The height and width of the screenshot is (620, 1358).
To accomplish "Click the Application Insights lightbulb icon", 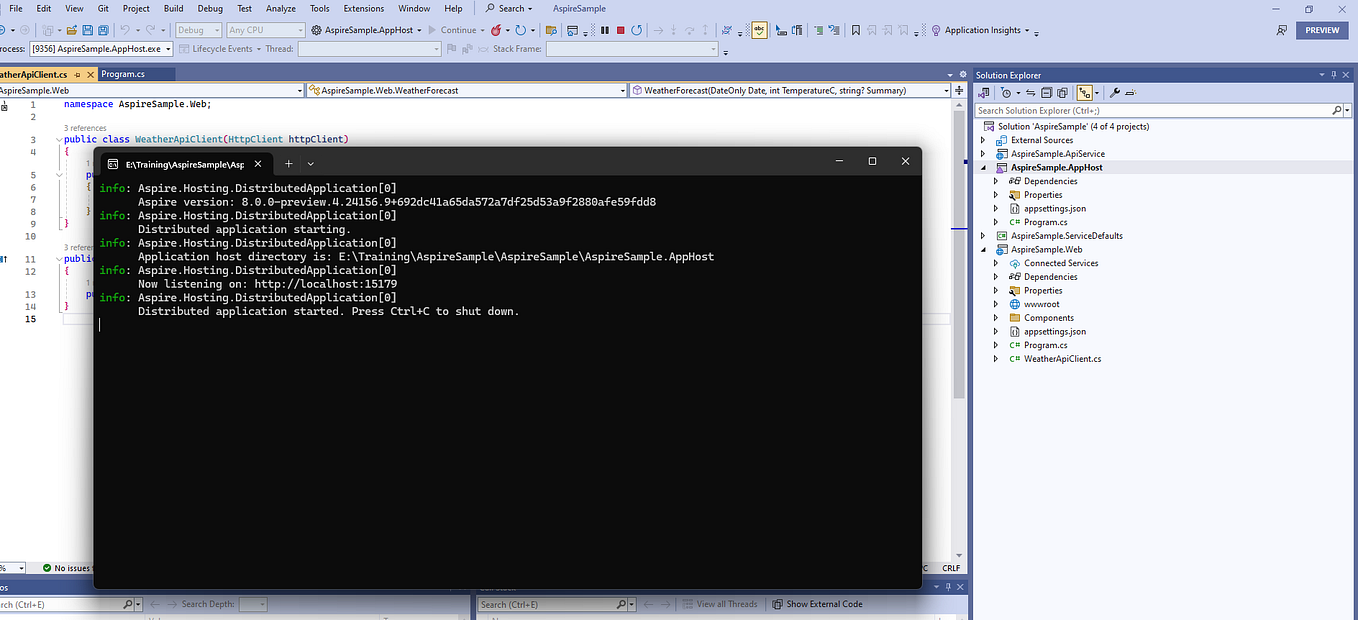I will [936, 30].
